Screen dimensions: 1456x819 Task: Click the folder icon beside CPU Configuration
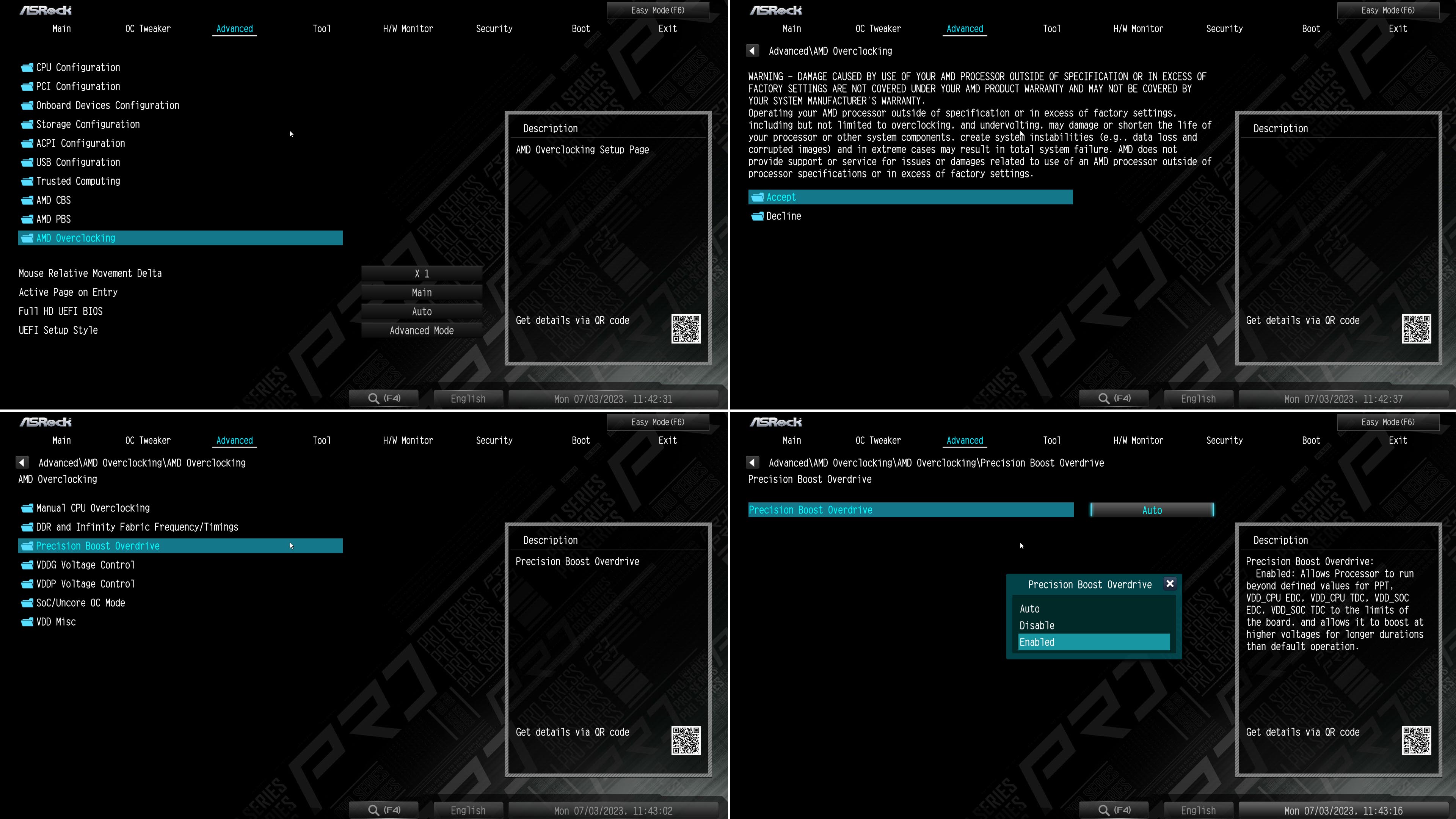point(27,68)
